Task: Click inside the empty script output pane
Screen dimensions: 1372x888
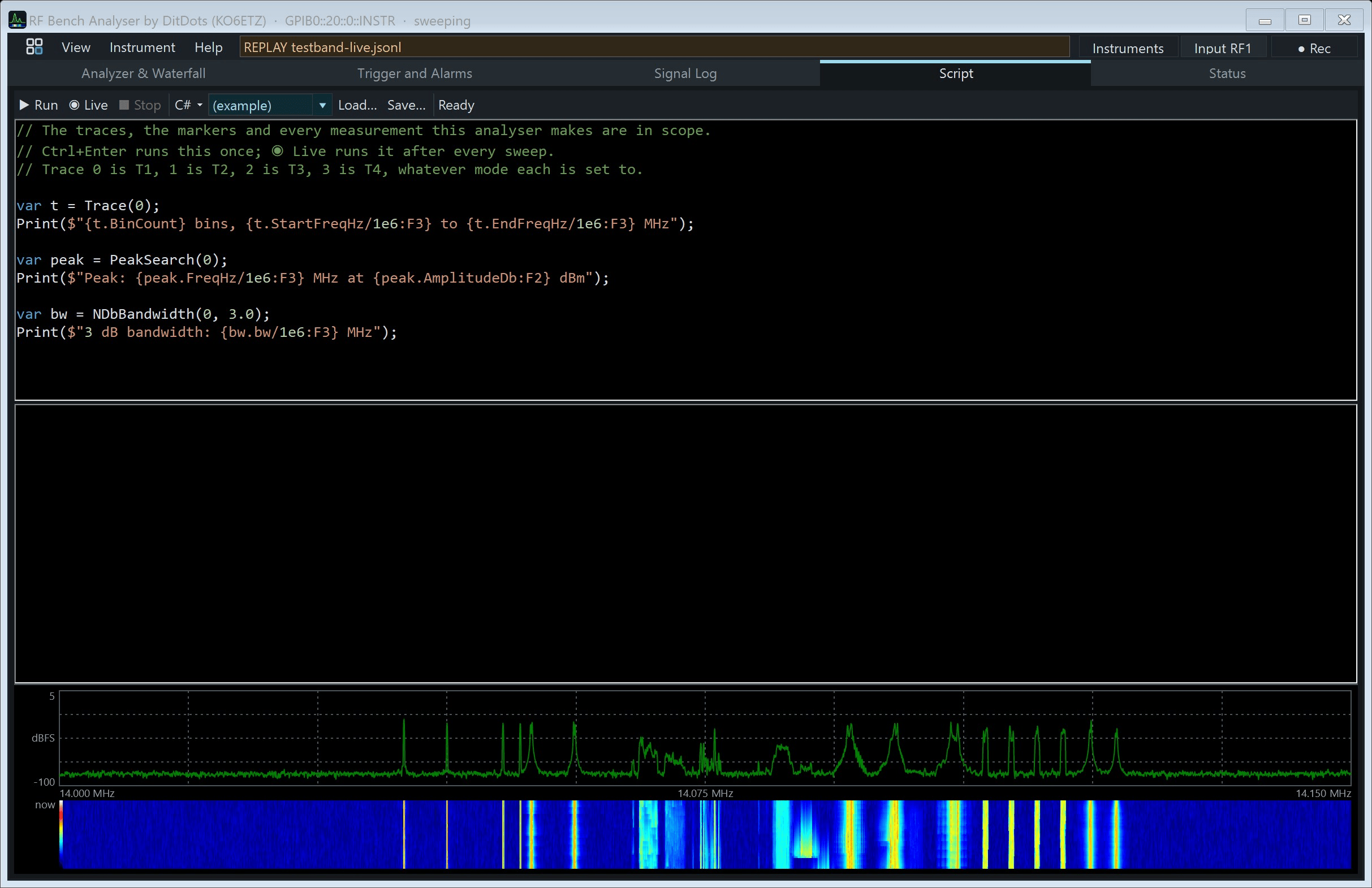Action: coord(686,543)
